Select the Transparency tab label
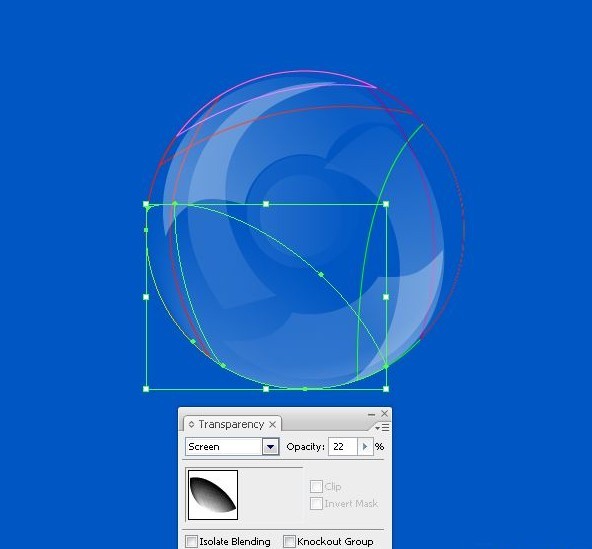The image size is (592, 549). (231, 424)
